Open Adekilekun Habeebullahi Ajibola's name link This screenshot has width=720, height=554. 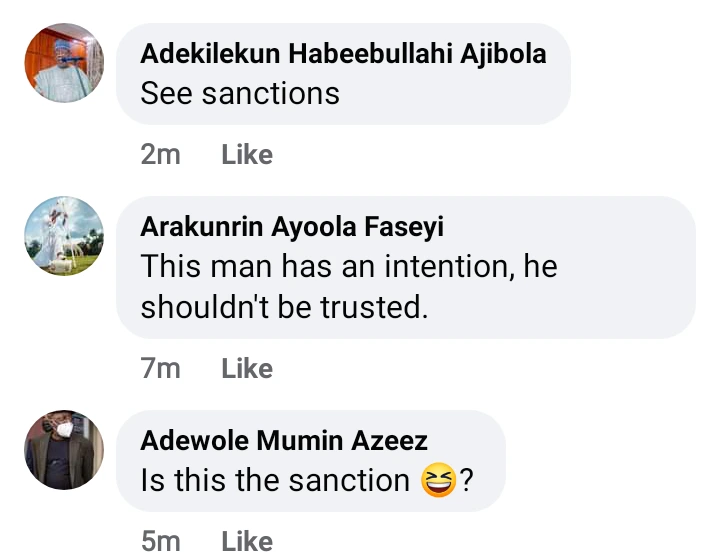tap(343, 54)
